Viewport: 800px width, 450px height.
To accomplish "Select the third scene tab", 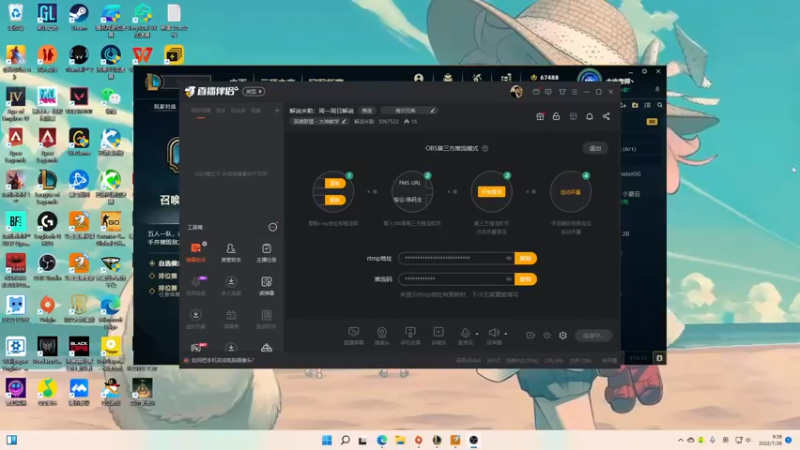I will point(238,110).
